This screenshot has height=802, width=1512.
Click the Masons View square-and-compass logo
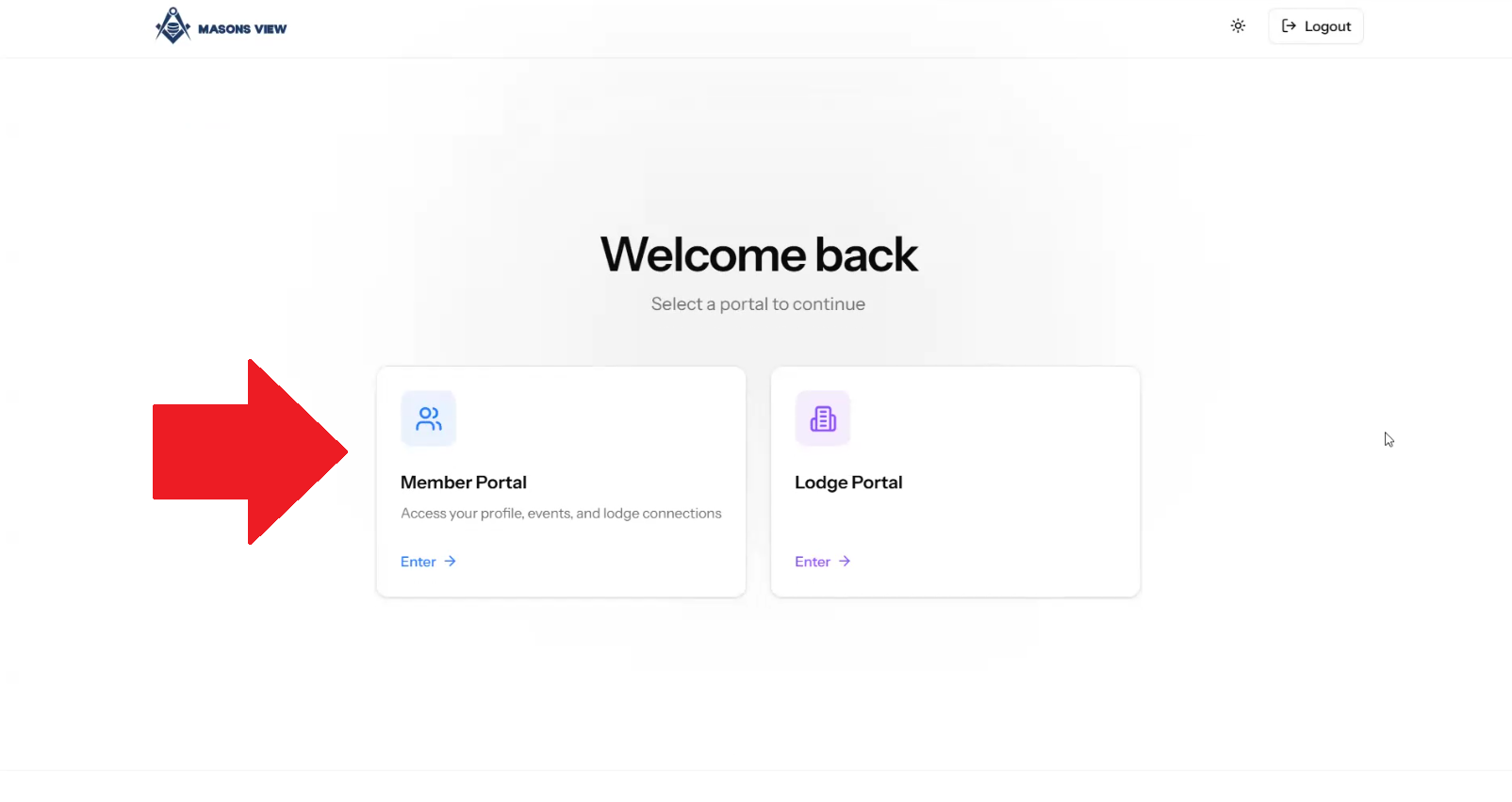[x=173, y=25]
